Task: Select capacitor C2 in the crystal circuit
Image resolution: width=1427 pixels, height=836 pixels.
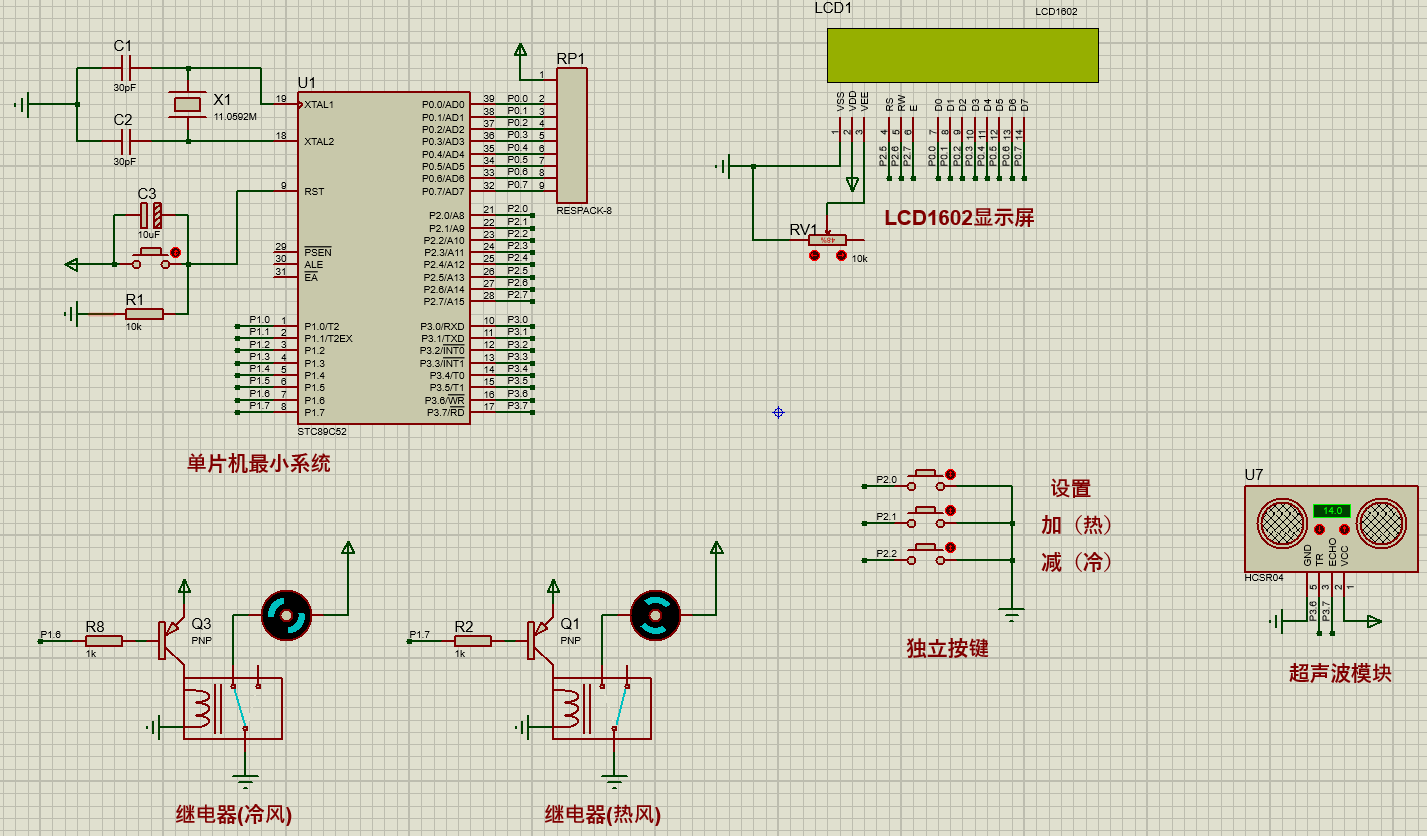Action: click(x=125, y=141)
